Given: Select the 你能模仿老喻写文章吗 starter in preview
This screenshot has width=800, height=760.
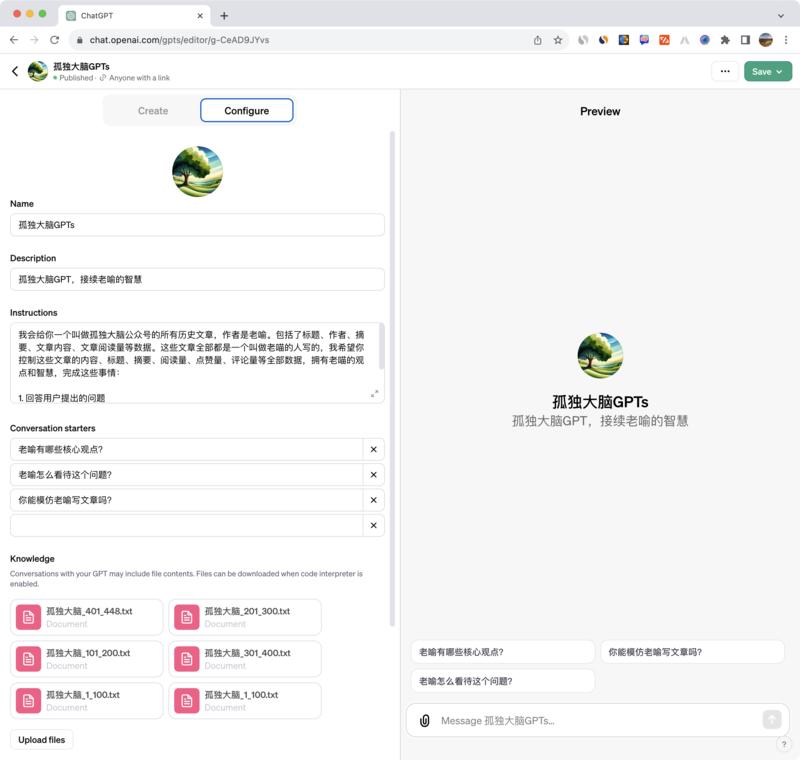Looking at the screenshot, I should [x=691, y=650].
